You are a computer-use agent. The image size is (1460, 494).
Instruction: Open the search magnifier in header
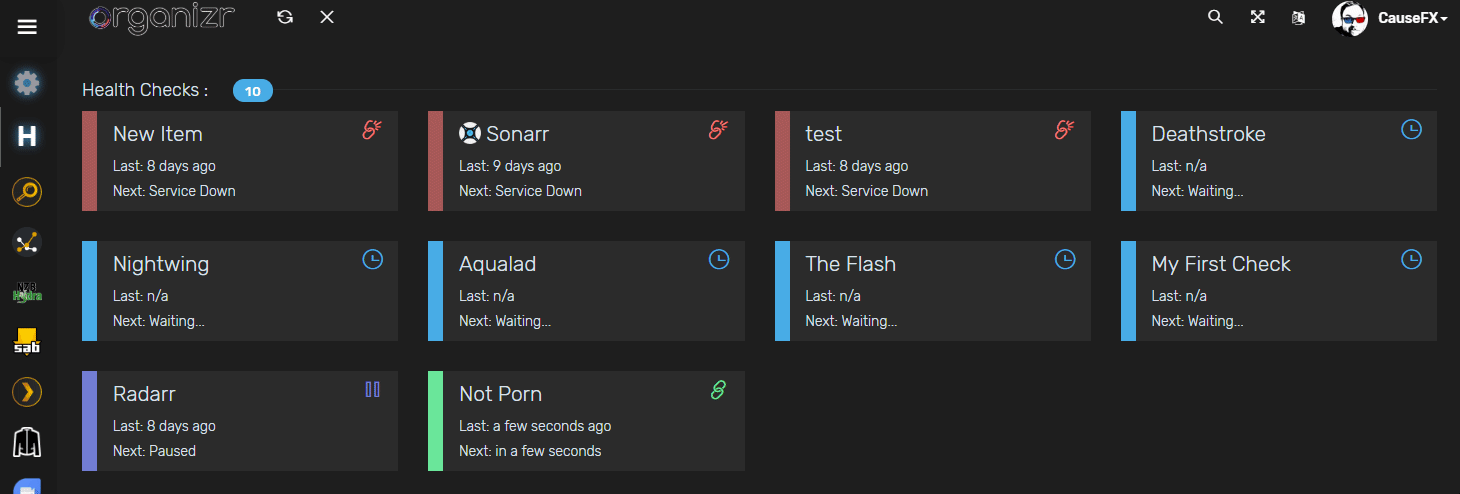(x=1215, y=17)
